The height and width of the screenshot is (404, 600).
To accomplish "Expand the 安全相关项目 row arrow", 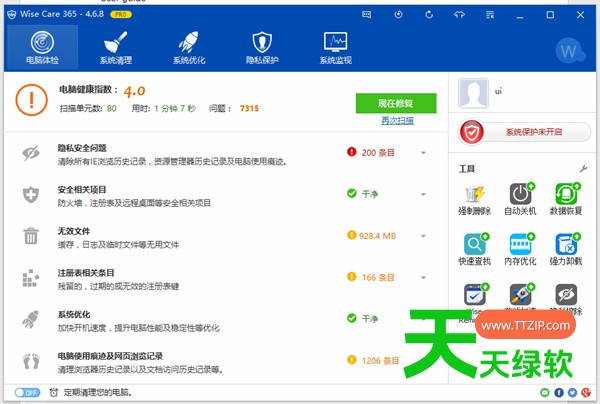I will click(423, 194).
